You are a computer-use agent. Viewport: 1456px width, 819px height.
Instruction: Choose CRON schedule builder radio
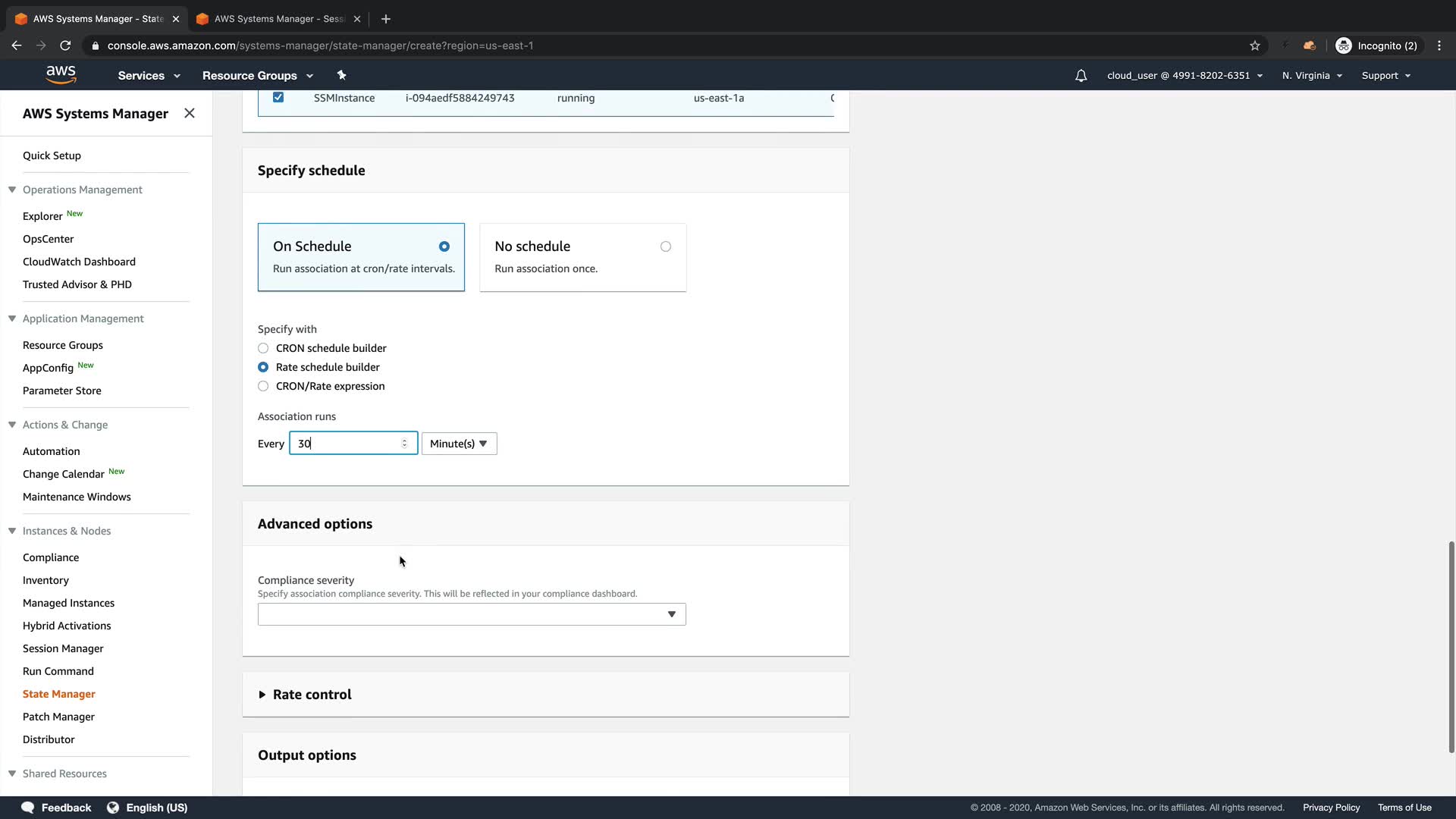pos(263,348)
